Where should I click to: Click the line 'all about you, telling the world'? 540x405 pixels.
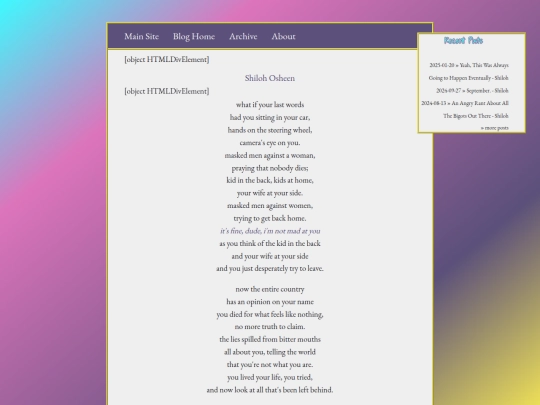[x=270, y=352]
